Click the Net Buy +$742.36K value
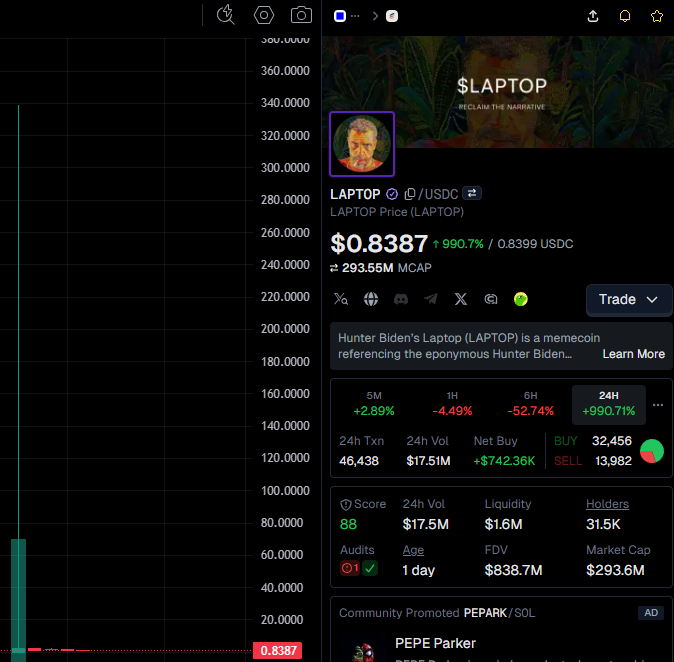Screen dimensions: 674x662 click(504, 461)
